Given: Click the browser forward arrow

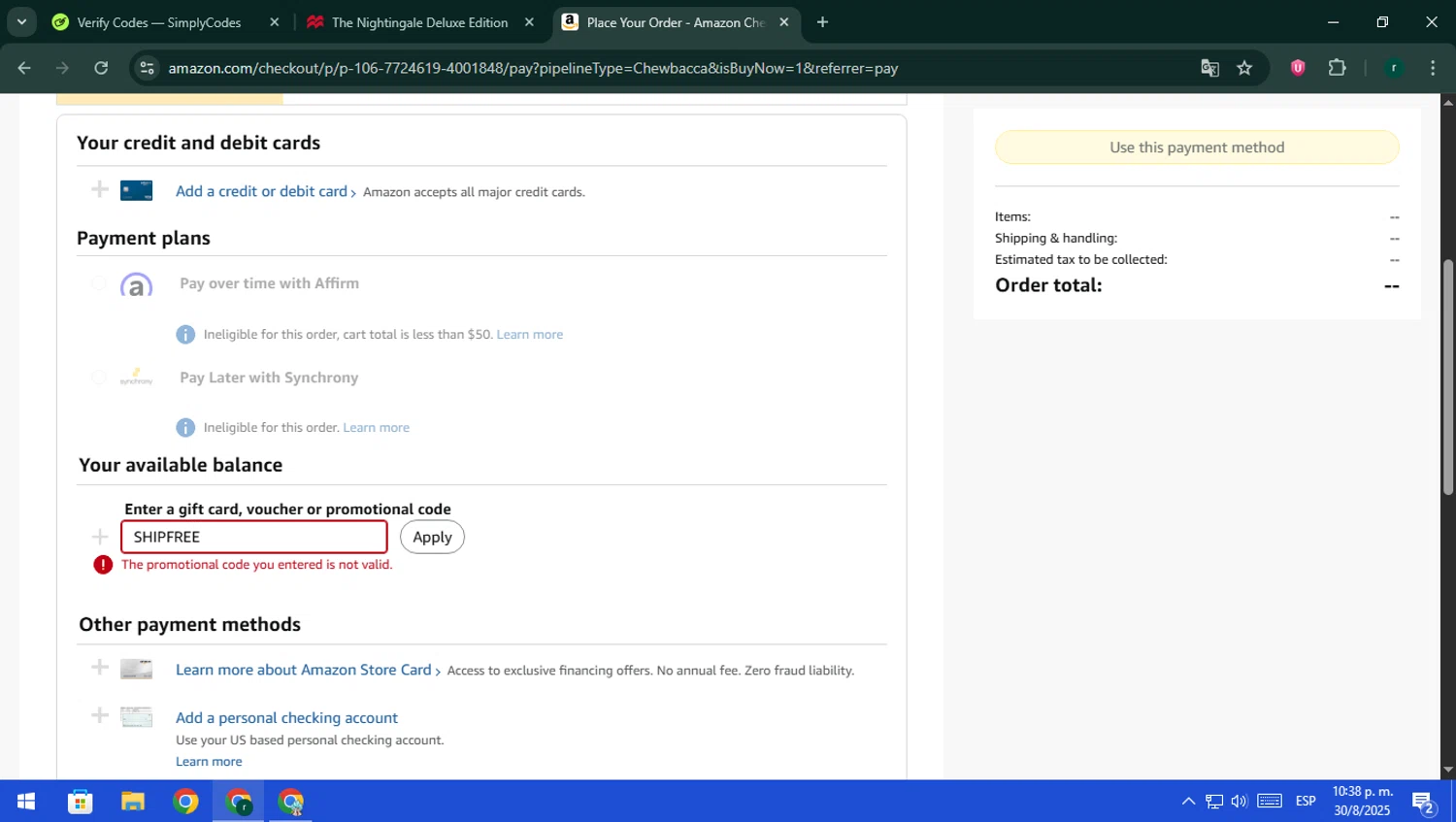Looking at the screenshot, I should coord(62,68).
